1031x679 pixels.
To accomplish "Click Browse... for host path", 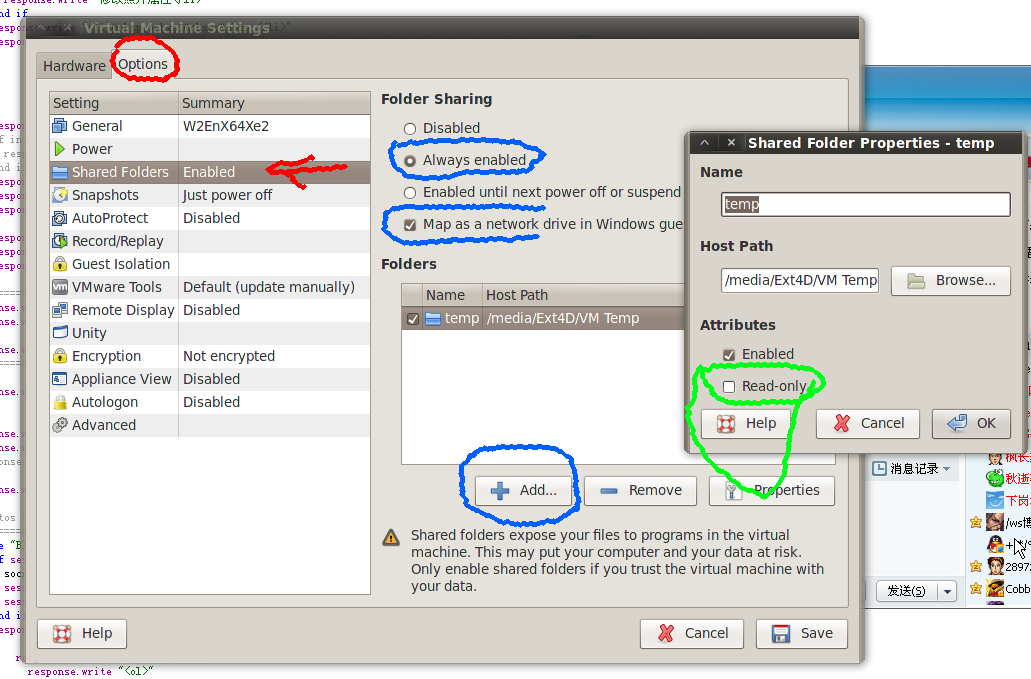I will click(x=951, y=281).
